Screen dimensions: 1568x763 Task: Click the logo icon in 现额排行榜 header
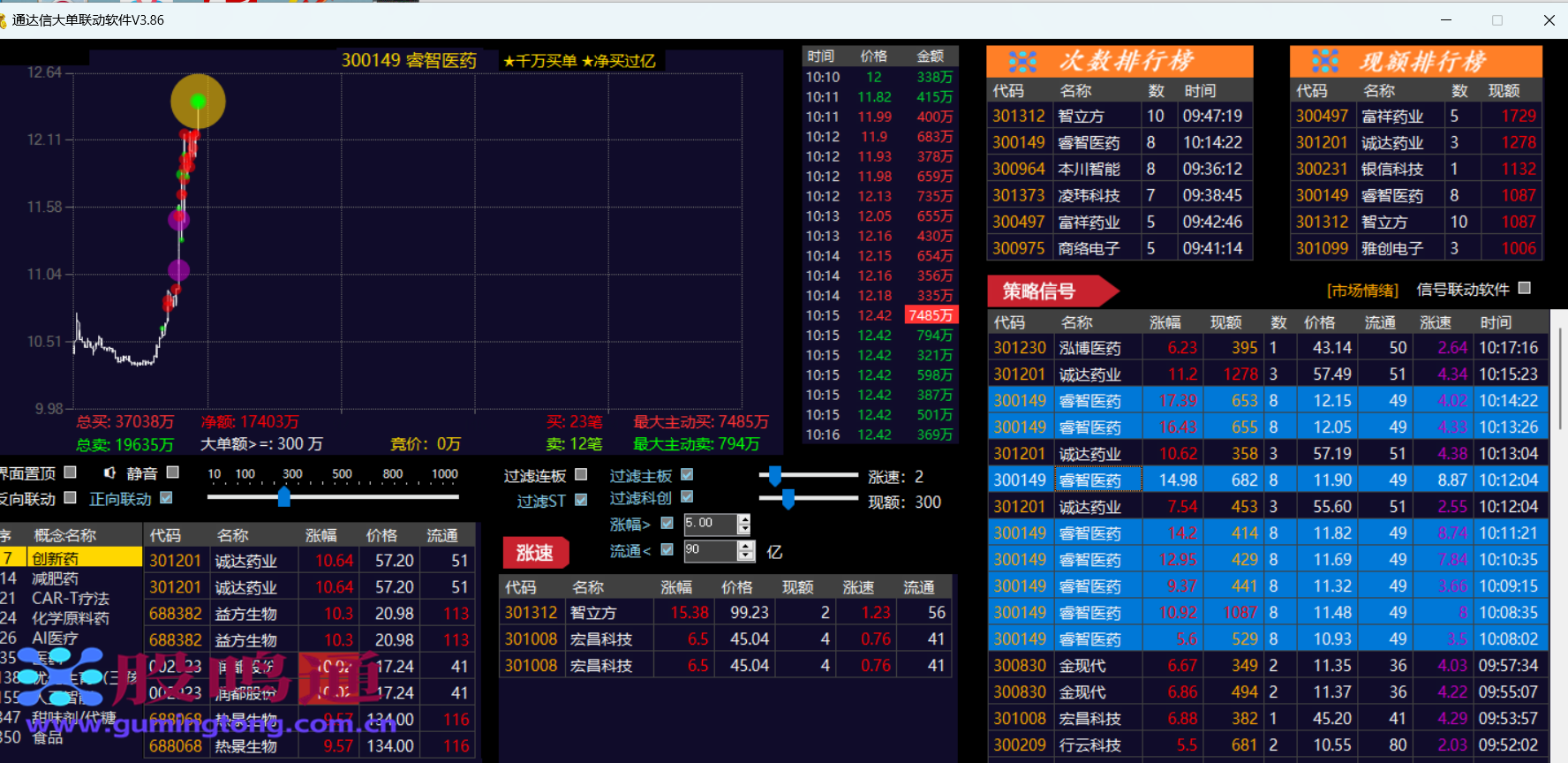[1325, 61]
